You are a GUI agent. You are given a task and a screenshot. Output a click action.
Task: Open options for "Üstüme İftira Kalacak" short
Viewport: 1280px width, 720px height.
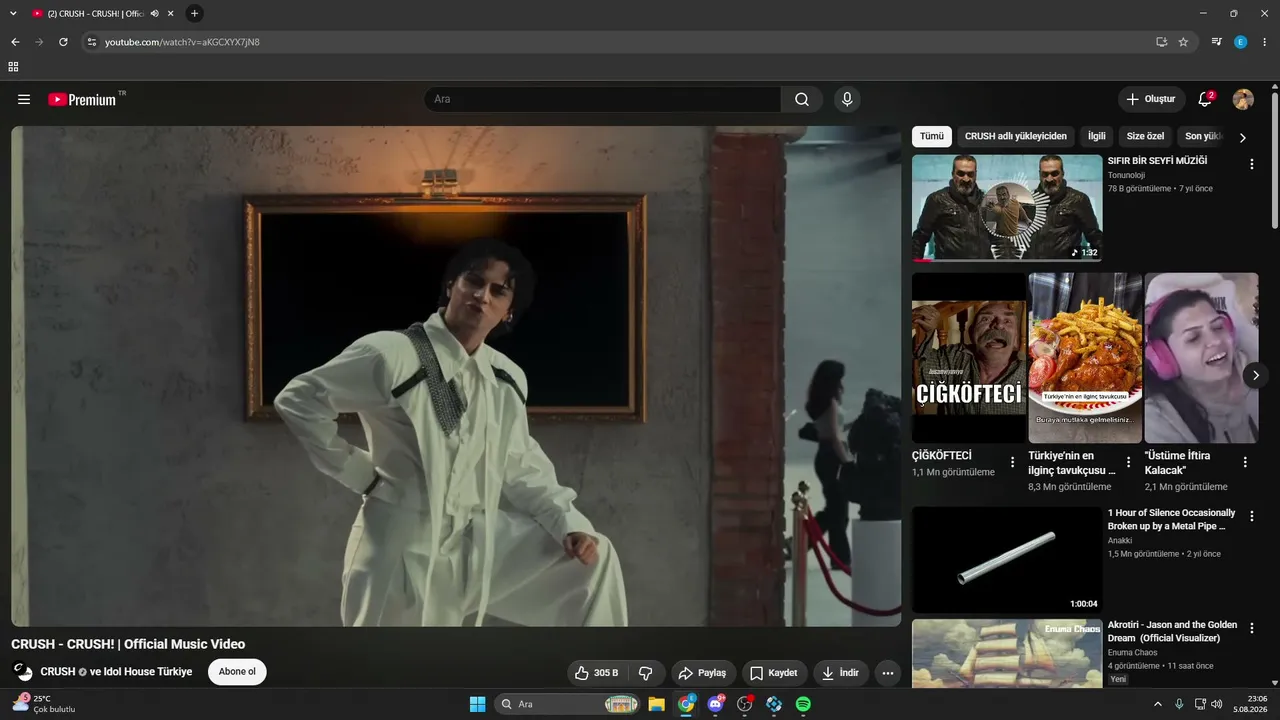[1245, 462]
